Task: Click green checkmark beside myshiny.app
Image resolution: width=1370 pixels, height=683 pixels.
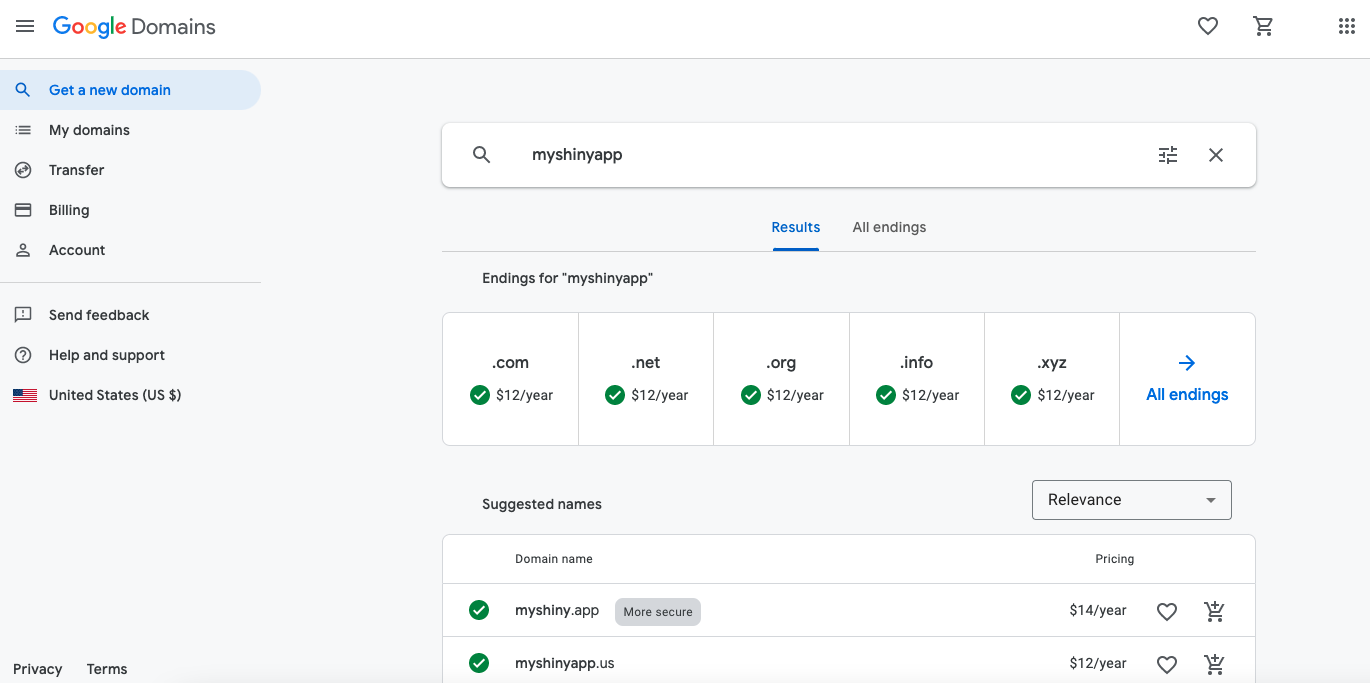Action: [479, 610]
